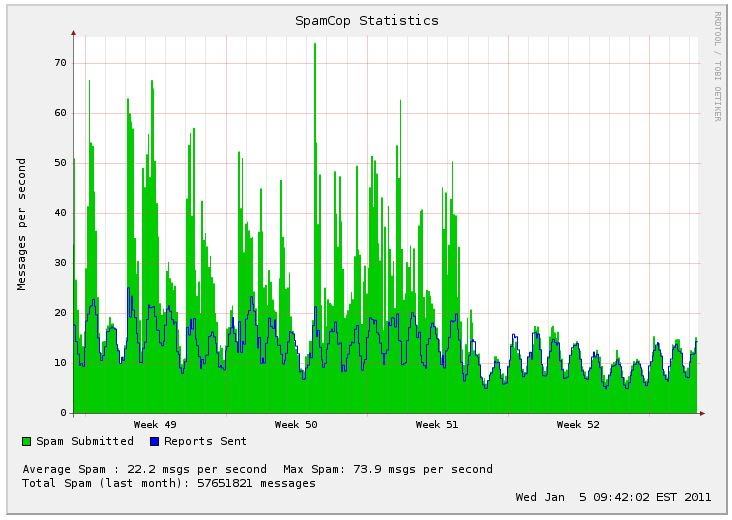Click the 10 value on y-axis

coord(61,363)
